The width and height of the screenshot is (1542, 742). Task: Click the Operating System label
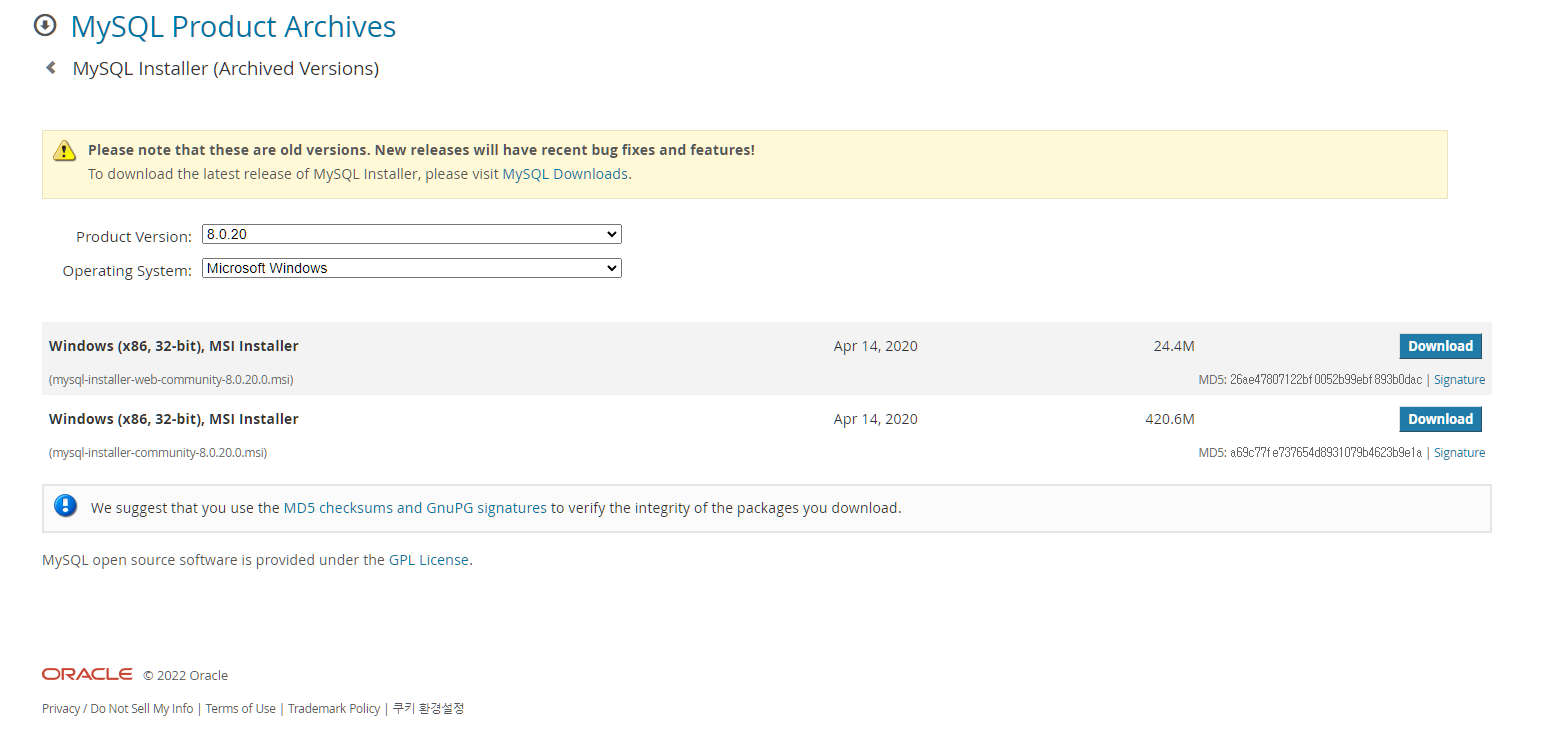coord(127,271)
